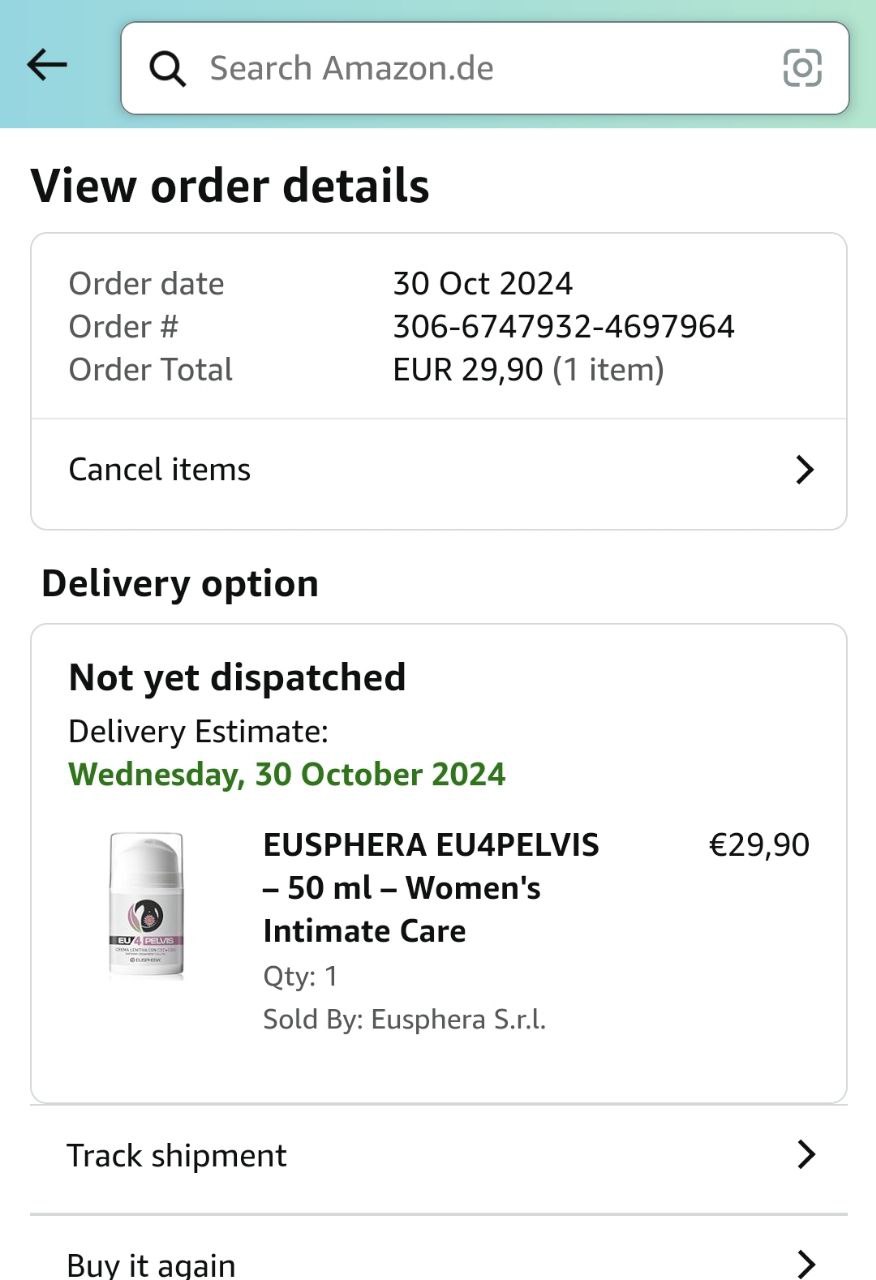Click the Track shipment chevron arrow
The image size is (876, 1280).
coord(805,1156)
